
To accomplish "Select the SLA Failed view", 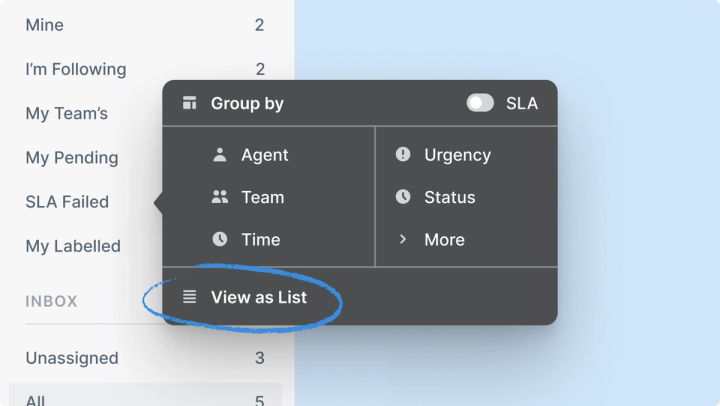I will click(67, 201).
